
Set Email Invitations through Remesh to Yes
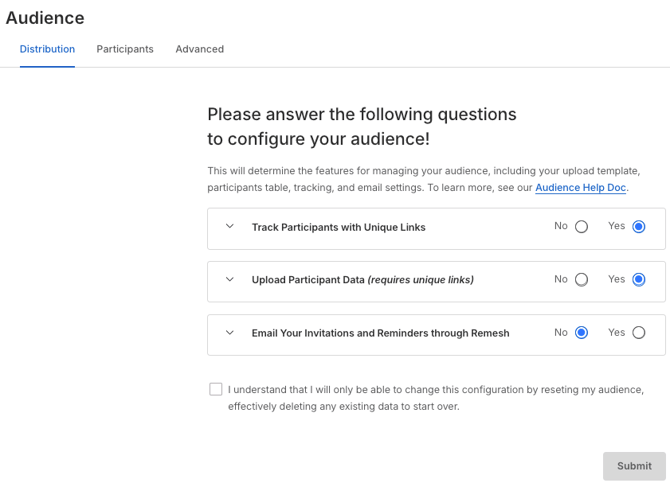coord(639,333)
